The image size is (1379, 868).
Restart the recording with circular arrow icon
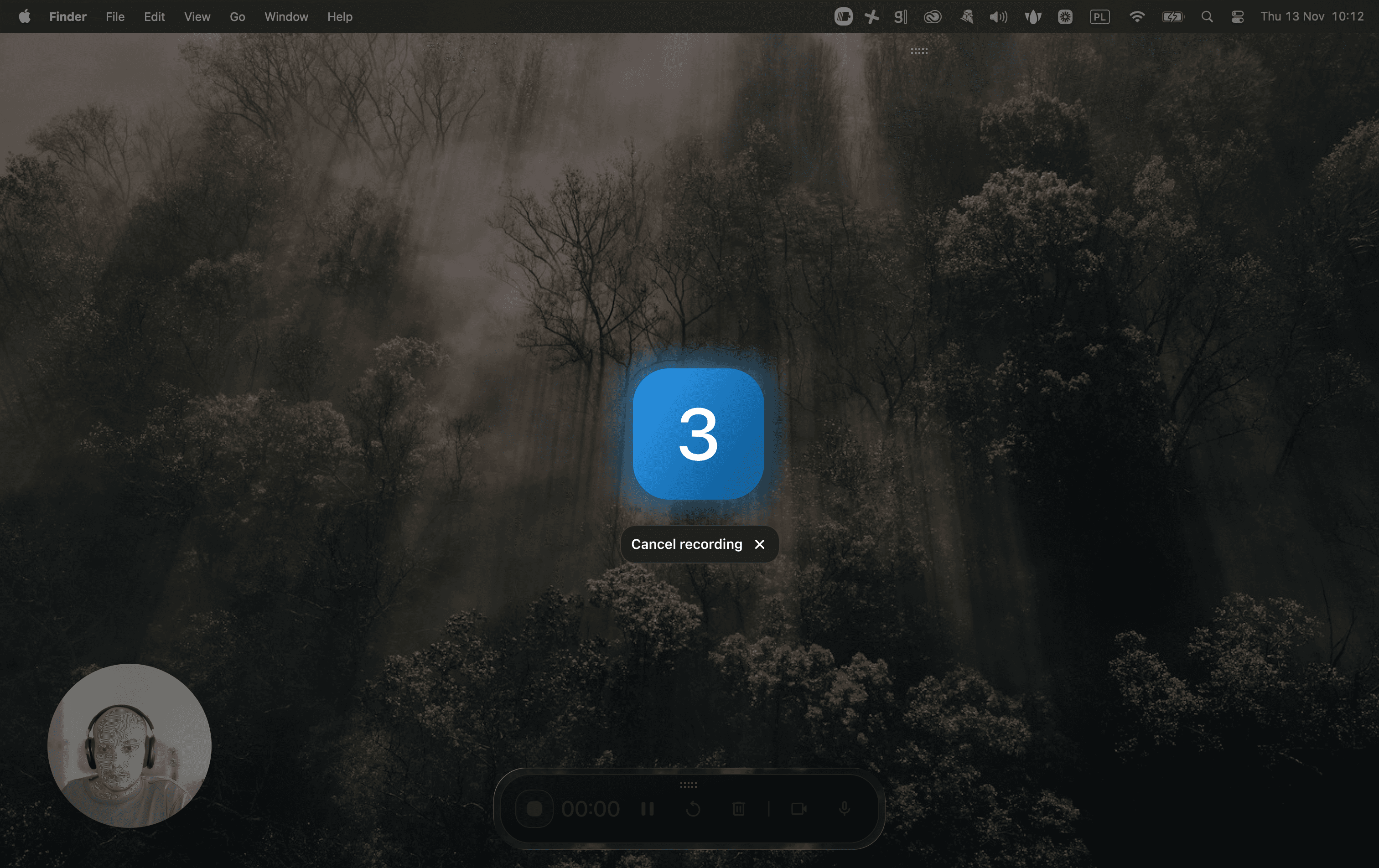point(693,808)
